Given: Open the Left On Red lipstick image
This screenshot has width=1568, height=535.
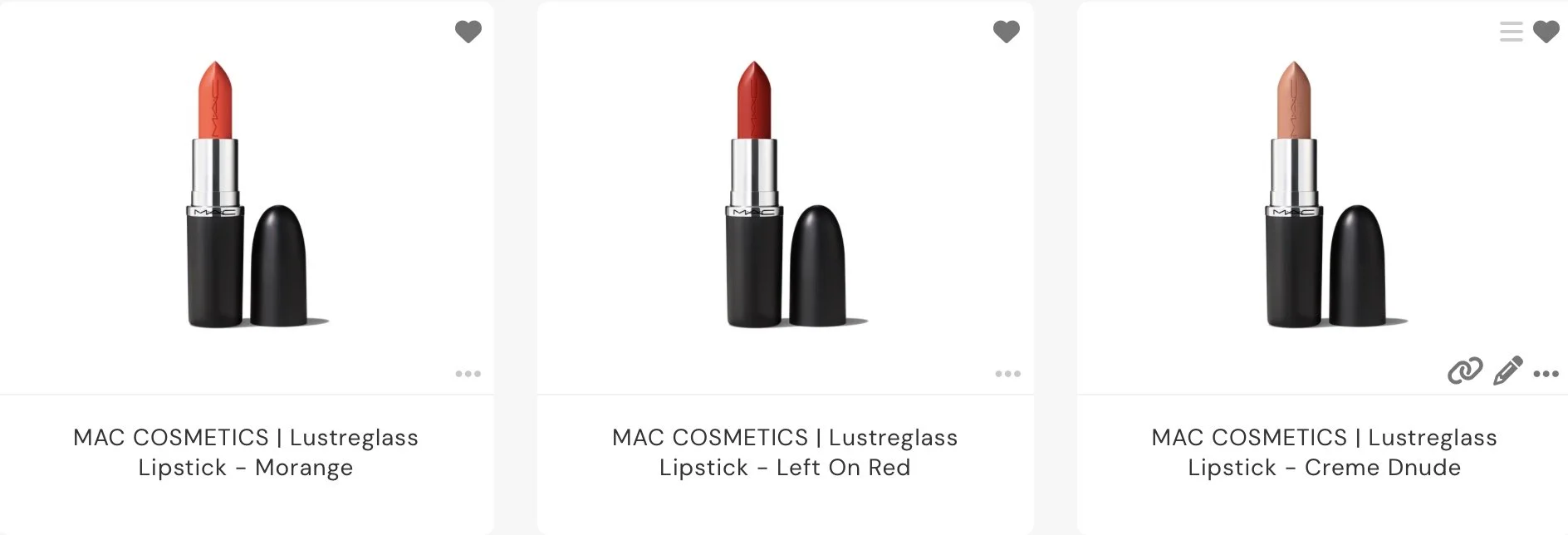Looking at the screenshot, I should pos(786,194).
